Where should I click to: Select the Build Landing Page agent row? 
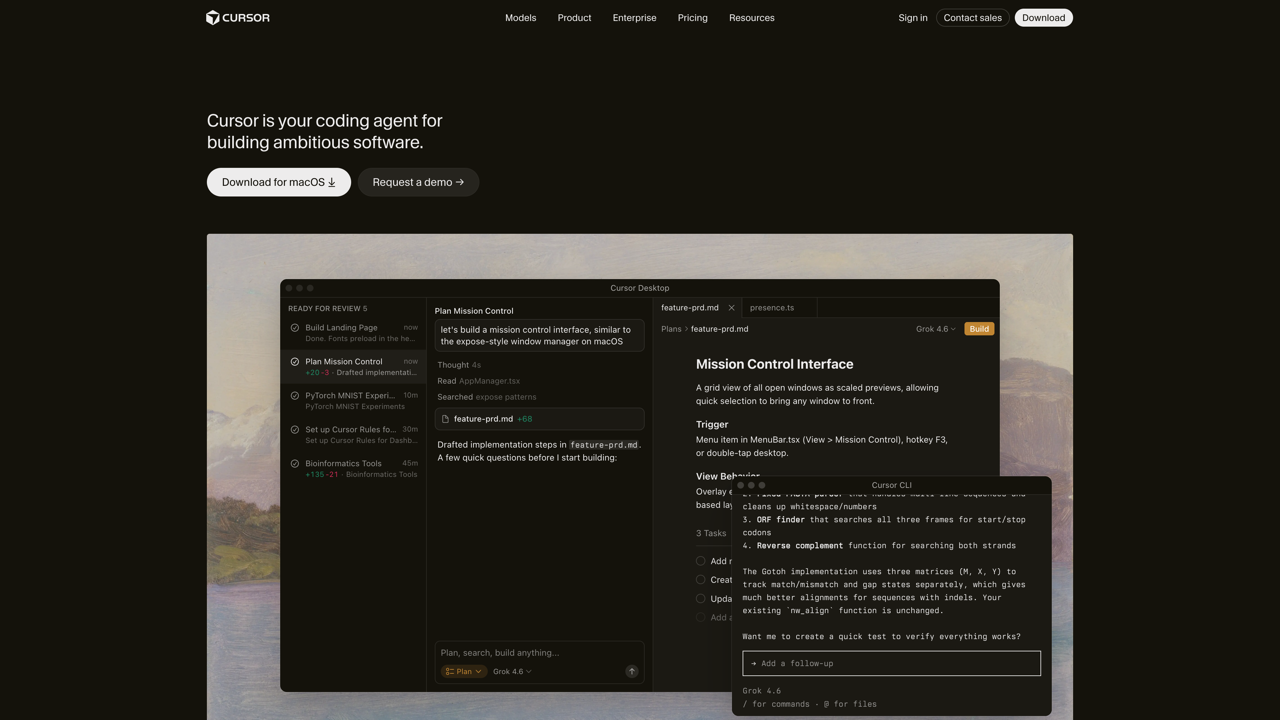coord(354,333)
